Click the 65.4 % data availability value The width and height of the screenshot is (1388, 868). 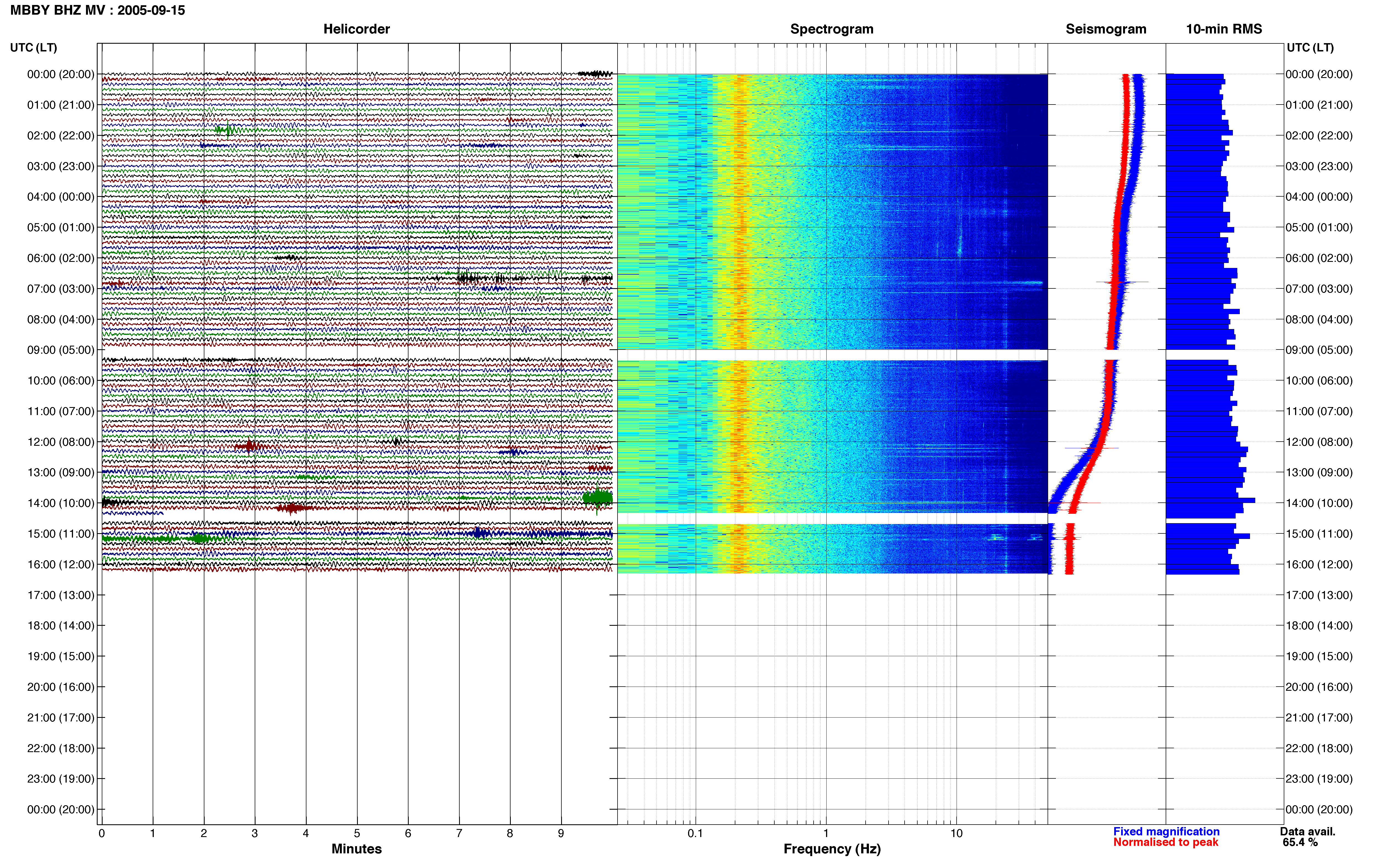(1300, 842)
